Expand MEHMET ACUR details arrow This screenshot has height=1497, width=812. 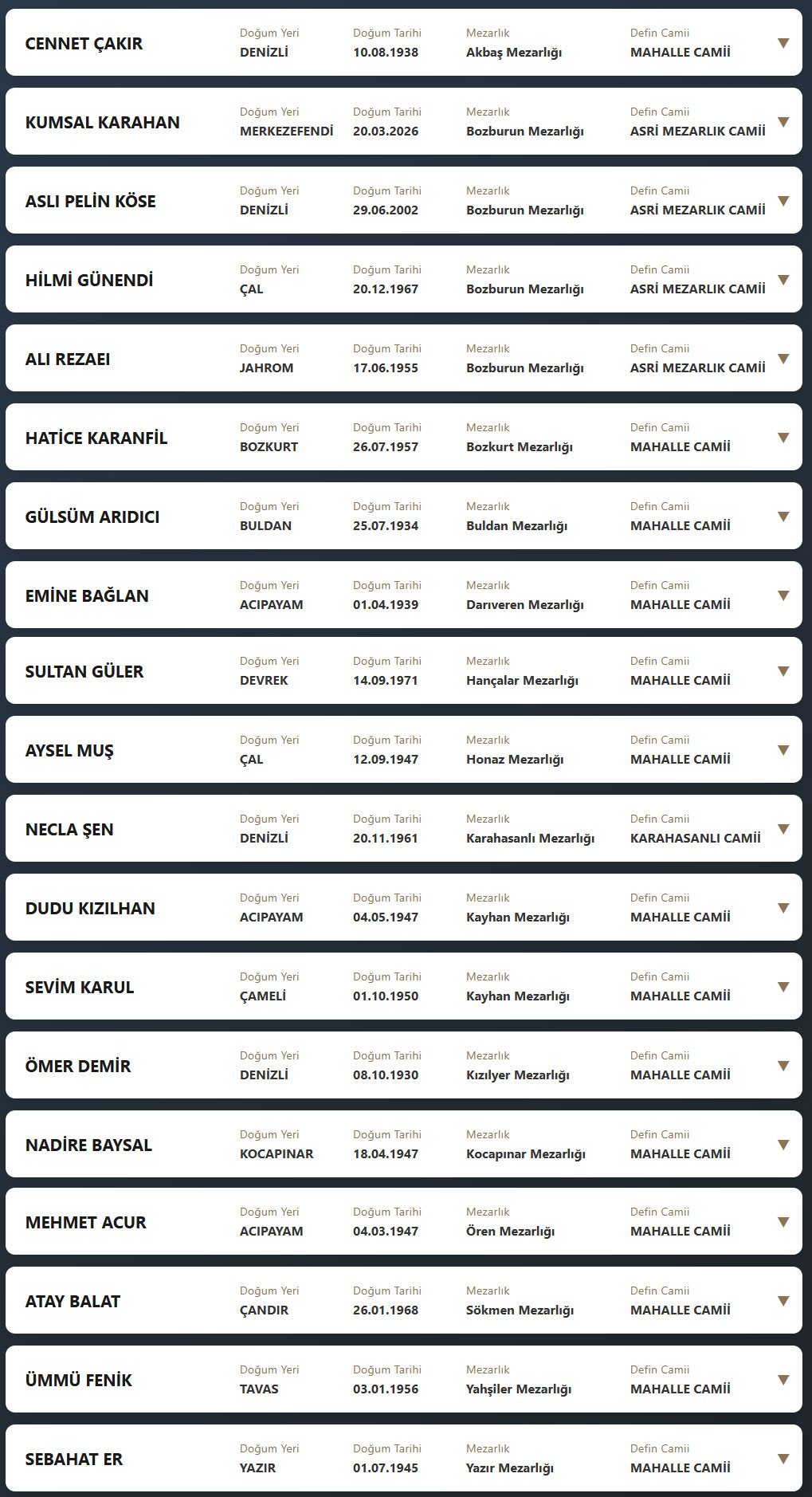783,1222
